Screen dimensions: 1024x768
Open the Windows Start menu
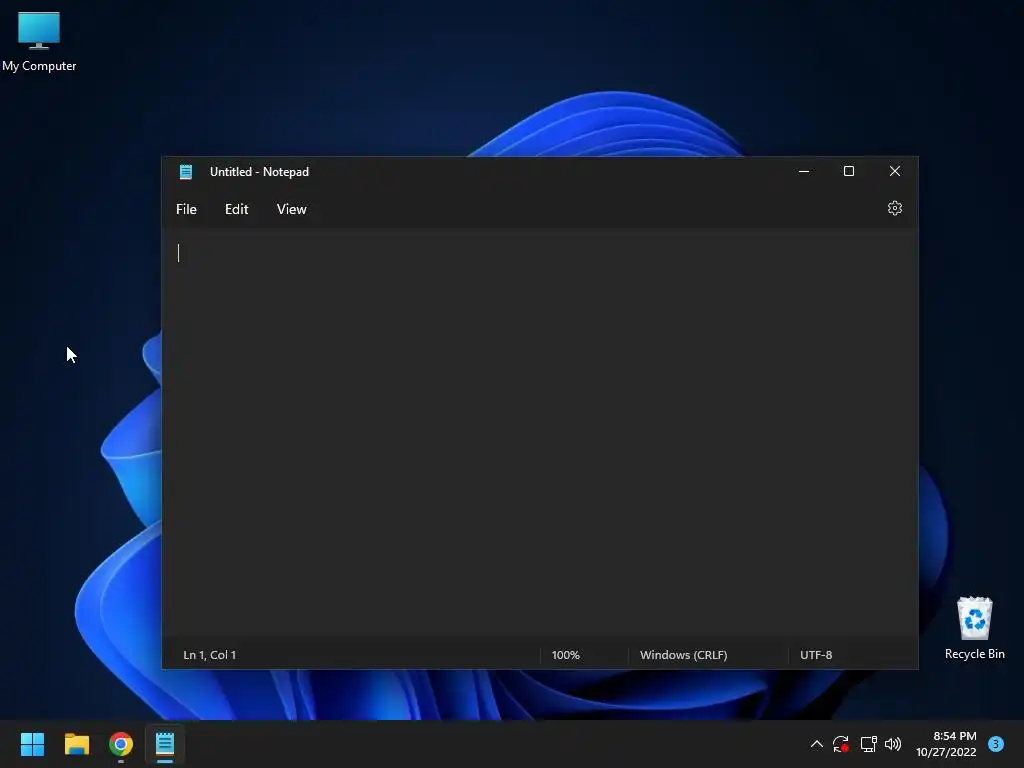tap(32, 744)
